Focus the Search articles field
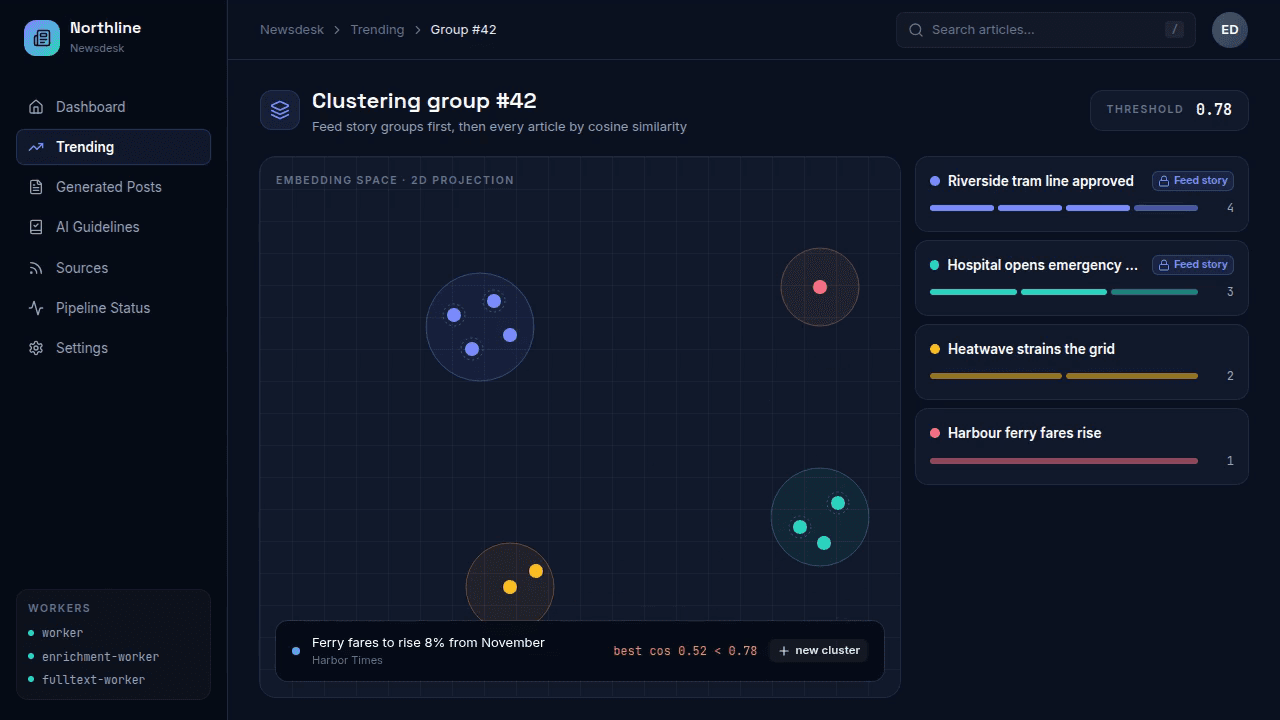Image resolution: width=1280 pixels, height=720 pixels. tap(1046, 30)
